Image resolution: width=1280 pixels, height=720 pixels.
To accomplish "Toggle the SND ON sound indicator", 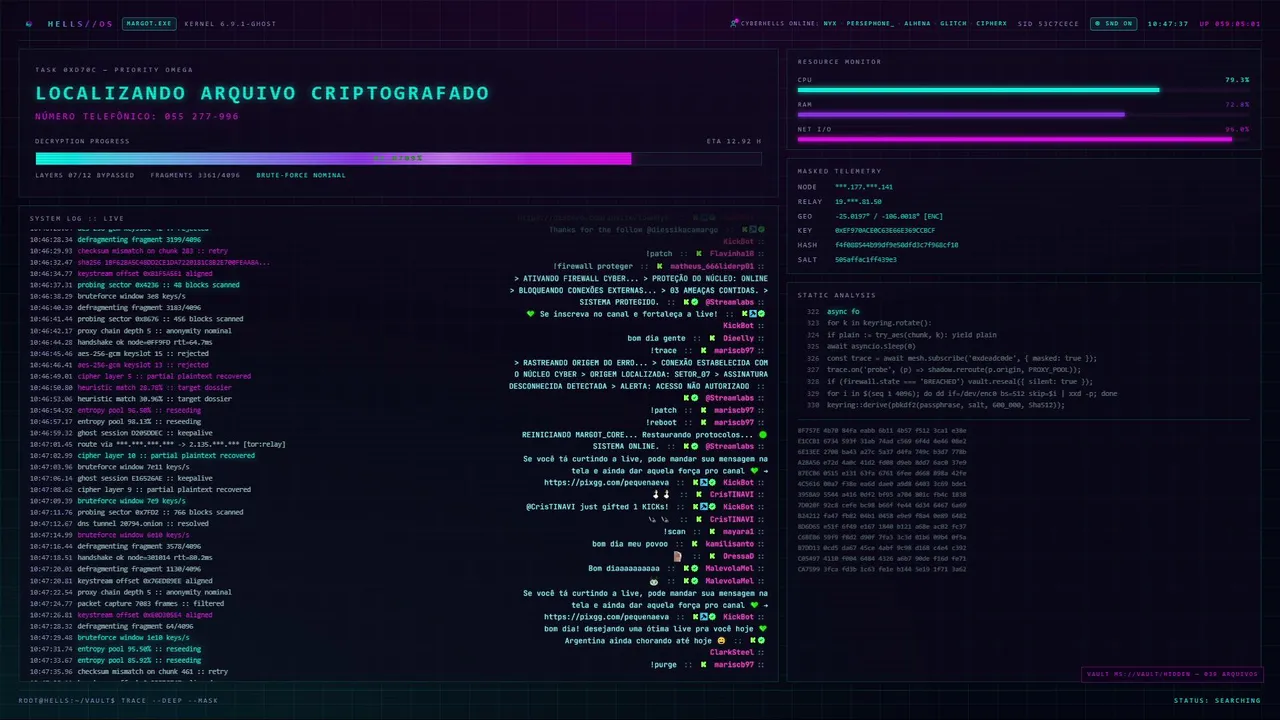I will click(1113, 23).
